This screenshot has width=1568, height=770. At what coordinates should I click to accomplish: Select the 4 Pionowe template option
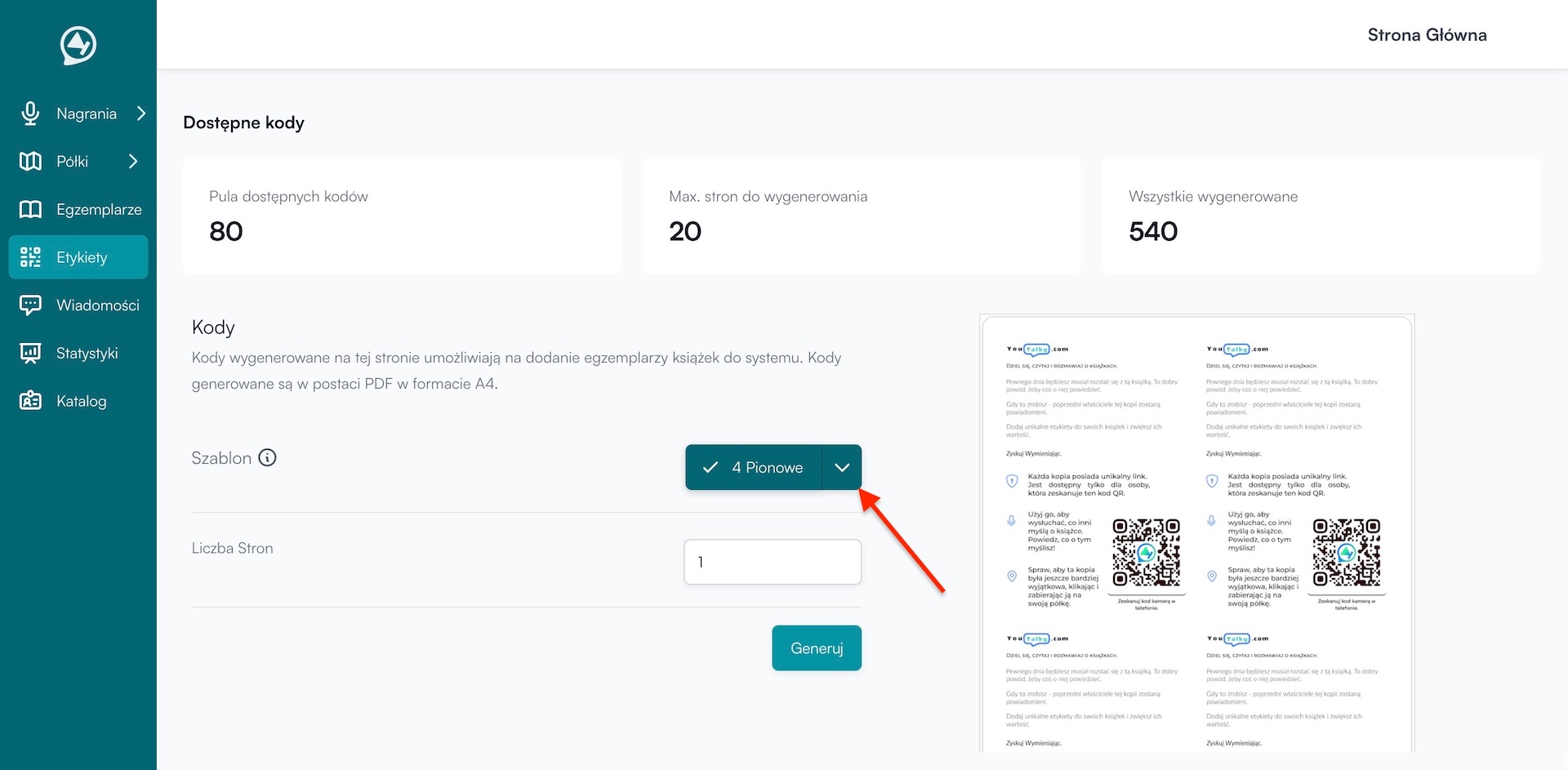754,468
